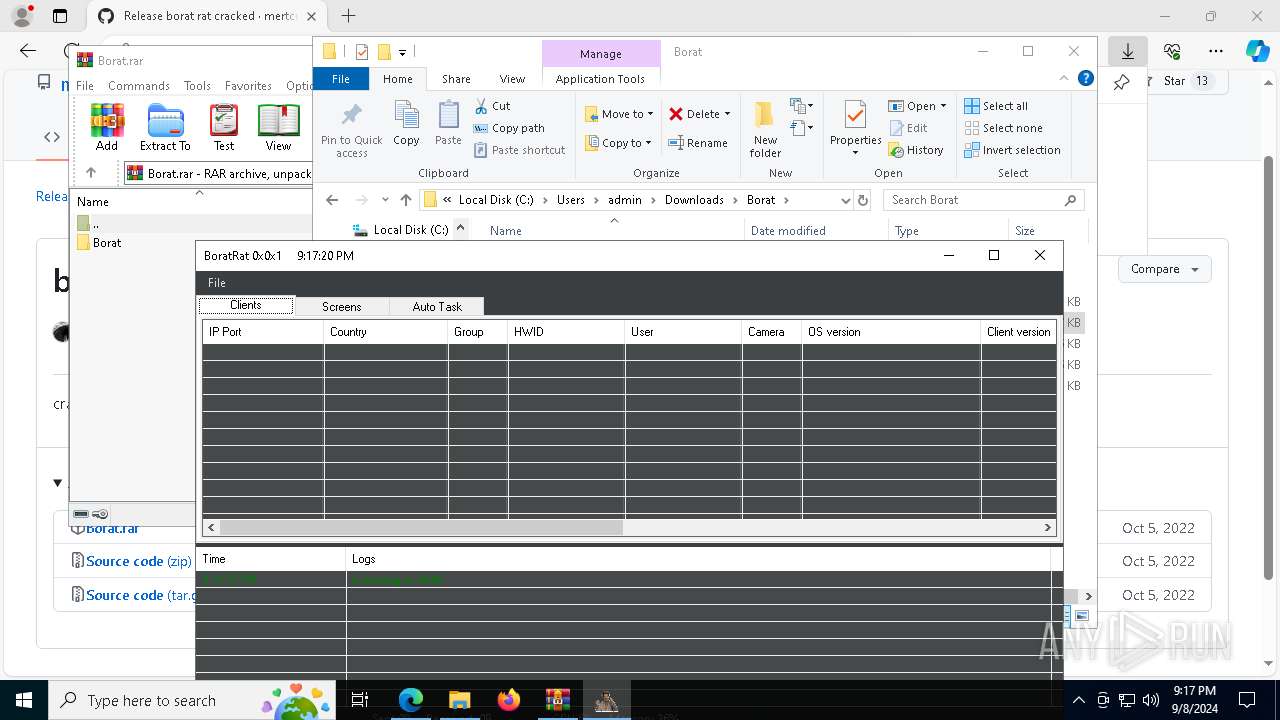This screenshot has width=1280, height=720.
Task: Click the Country column header
Action: (386, 332)
